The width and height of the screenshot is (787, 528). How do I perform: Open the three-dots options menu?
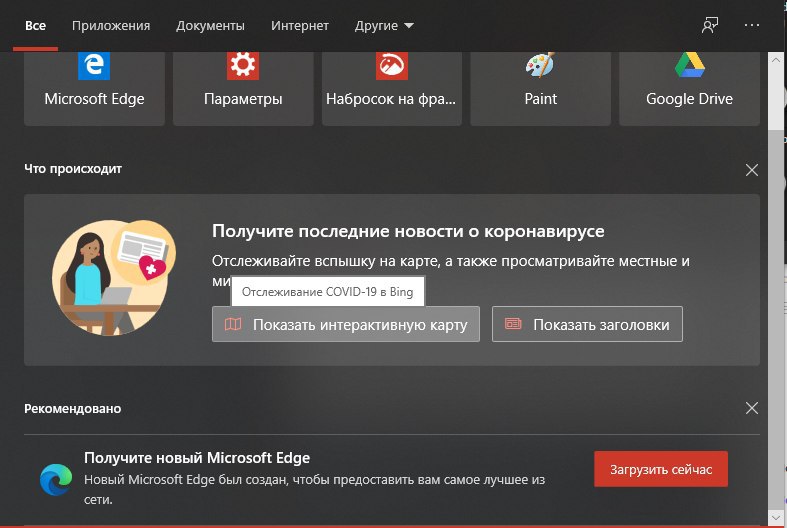[x=751, y=25]
